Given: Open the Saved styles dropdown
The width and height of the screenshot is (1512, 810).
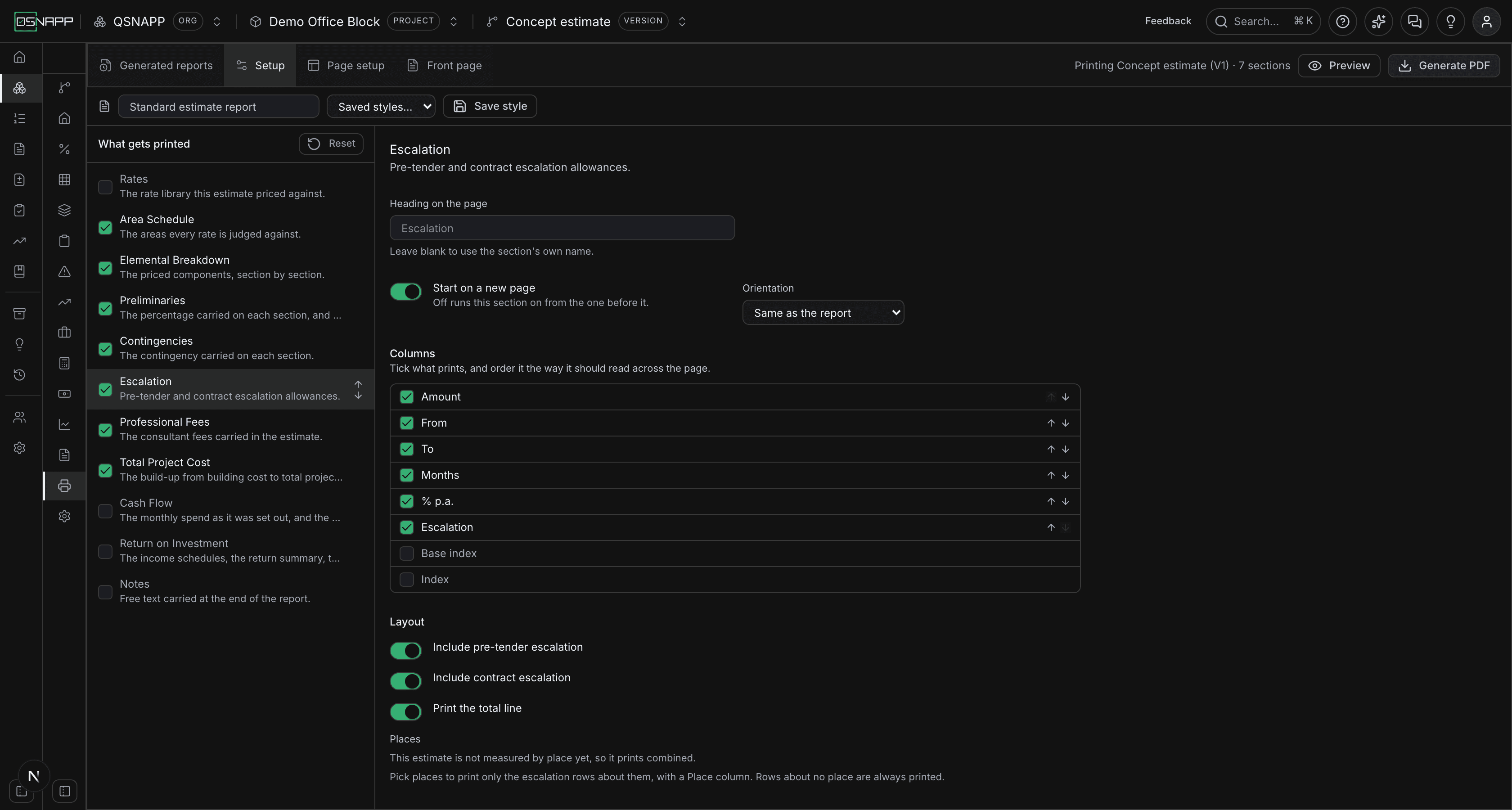Looking at the screenshot, I should click(381, 106).
